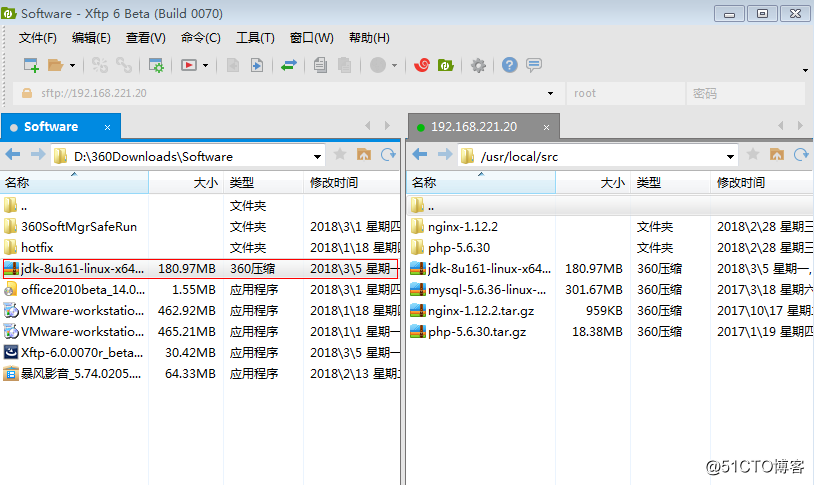Close the 192.168.221.20 tab
This screenshot has height=485, width=814.
click(546, 127)
